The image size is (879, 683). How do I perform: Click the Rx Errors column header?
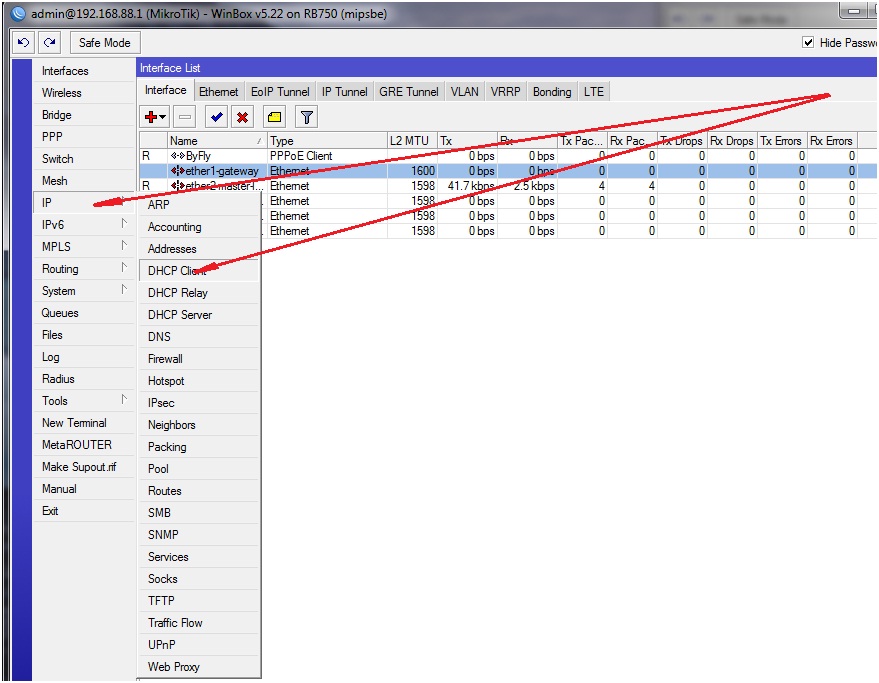click(832, 141)
